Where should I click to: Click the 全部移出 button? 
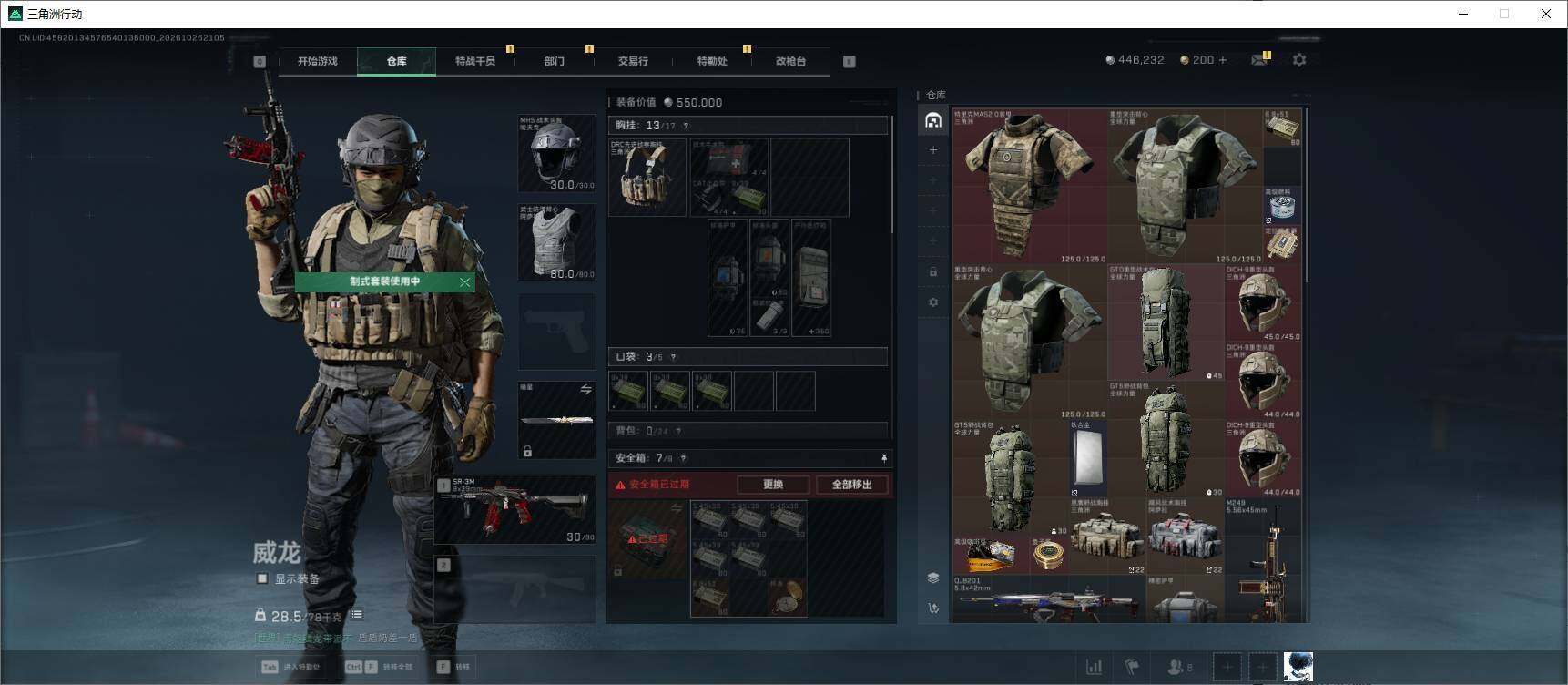point(852,485)
